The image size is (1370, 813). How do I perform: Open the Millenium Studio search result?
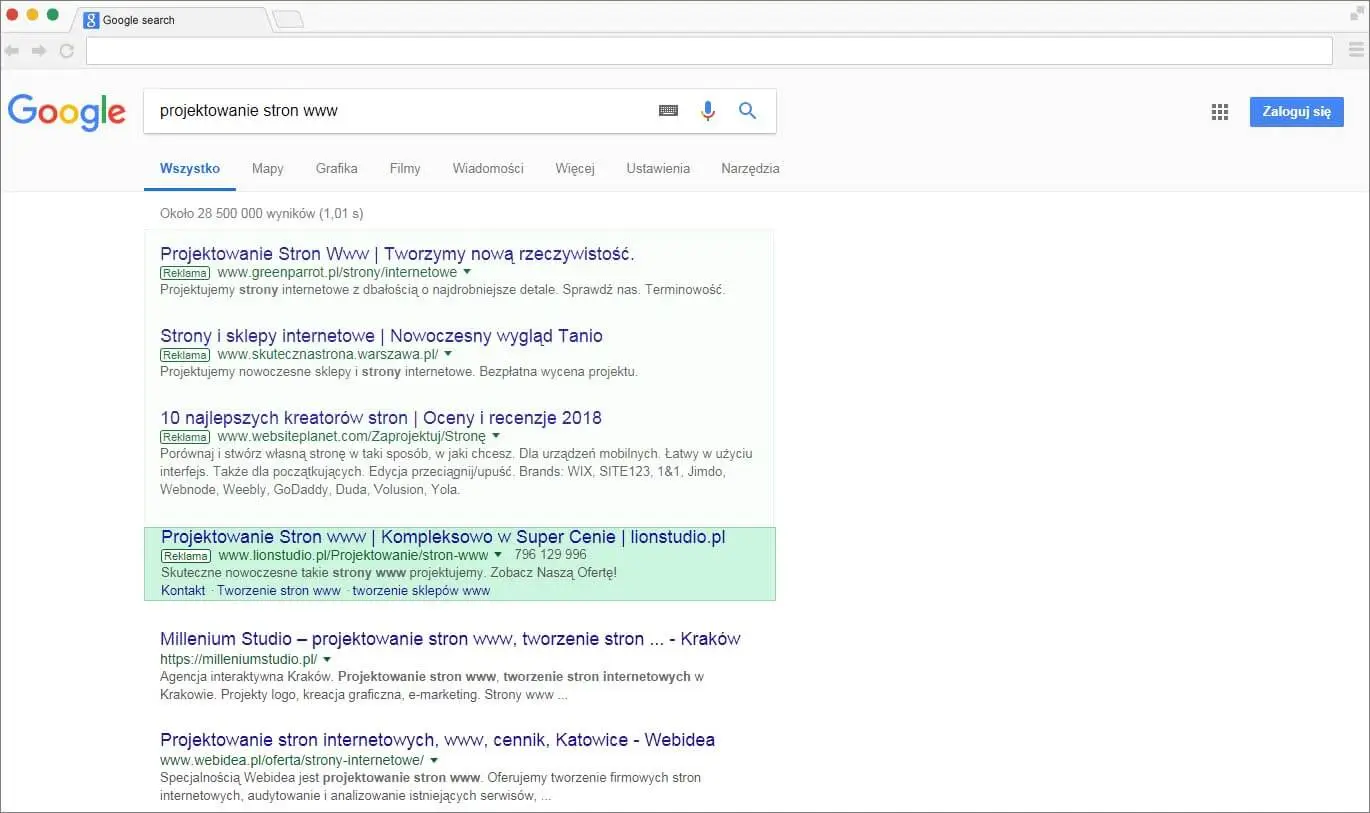[x=450, y=638]
